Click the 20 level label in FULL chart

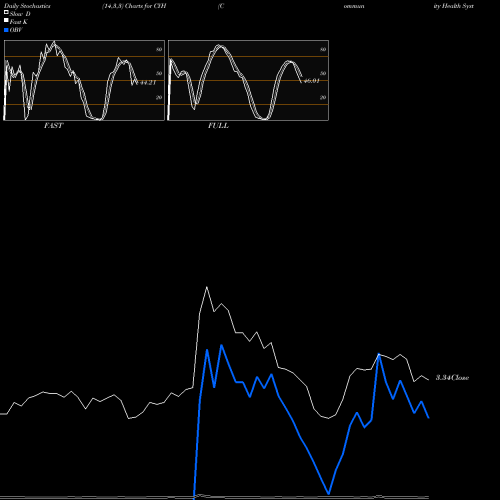coord(323,97)
